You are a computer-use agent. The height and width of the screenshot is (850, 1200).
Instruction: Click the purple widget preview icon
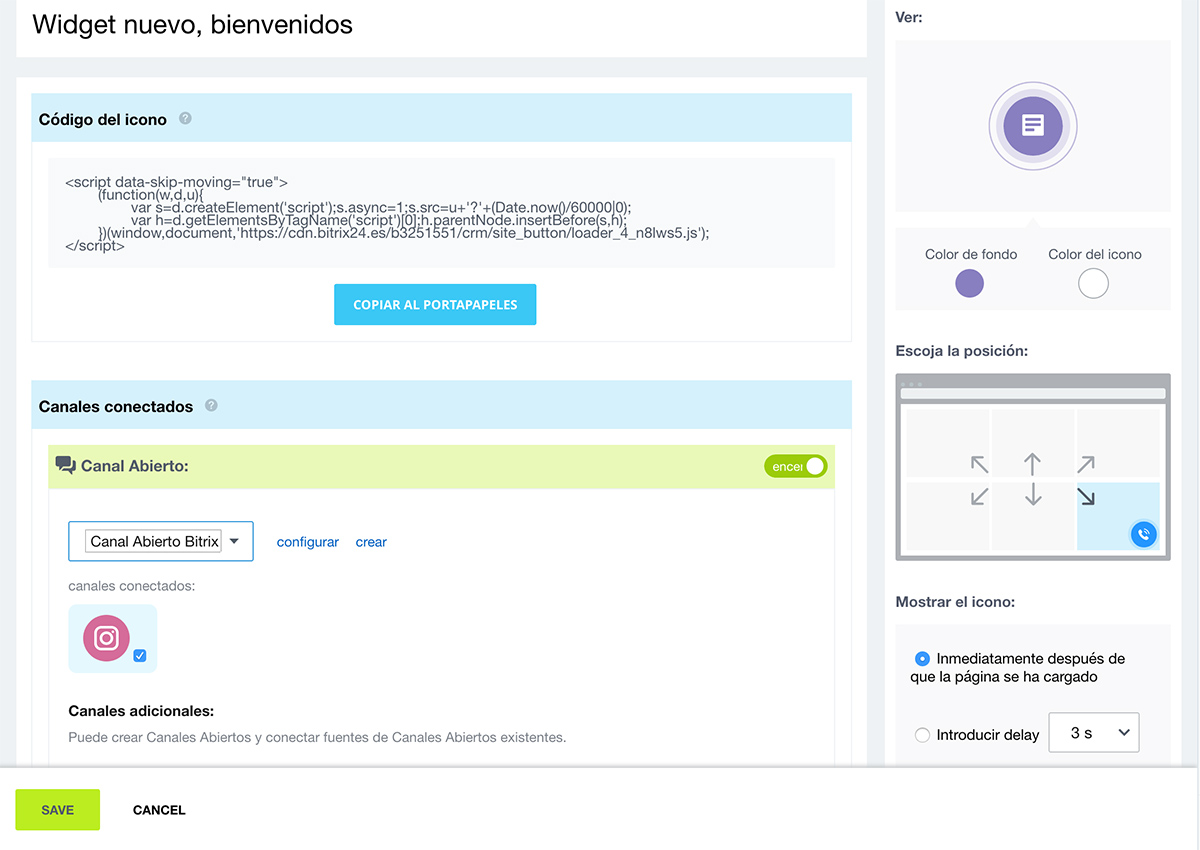tap(1032, 125)
